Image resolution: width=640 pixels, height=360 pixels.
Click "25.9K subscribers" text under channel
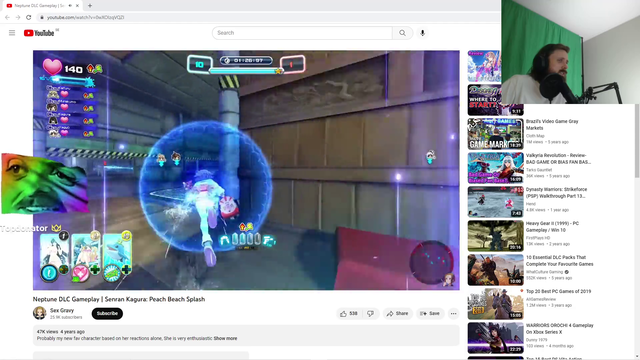coord(66,317)
